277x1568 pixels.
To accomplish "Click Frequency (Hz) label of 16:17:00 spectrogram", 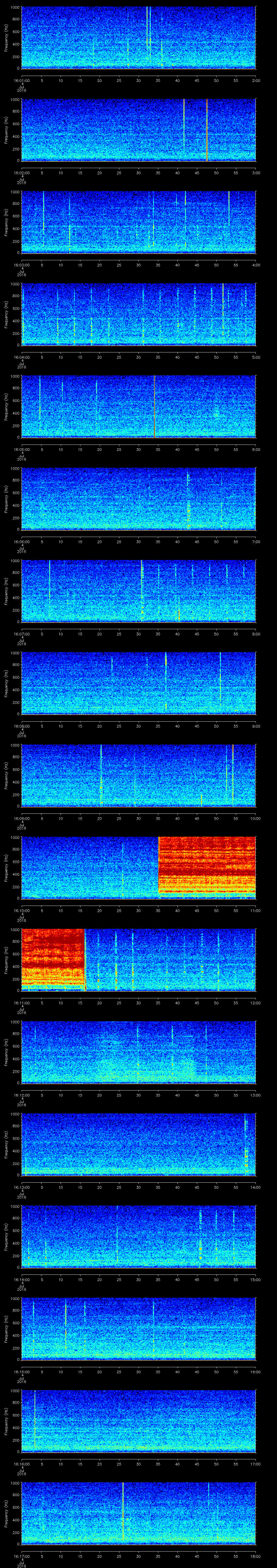I will [x=6, y=1513].
